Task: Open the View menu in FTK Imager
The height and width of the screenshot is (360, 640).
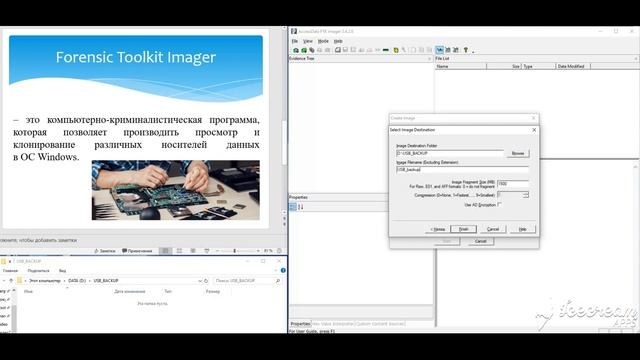Action: pos(308,41)
